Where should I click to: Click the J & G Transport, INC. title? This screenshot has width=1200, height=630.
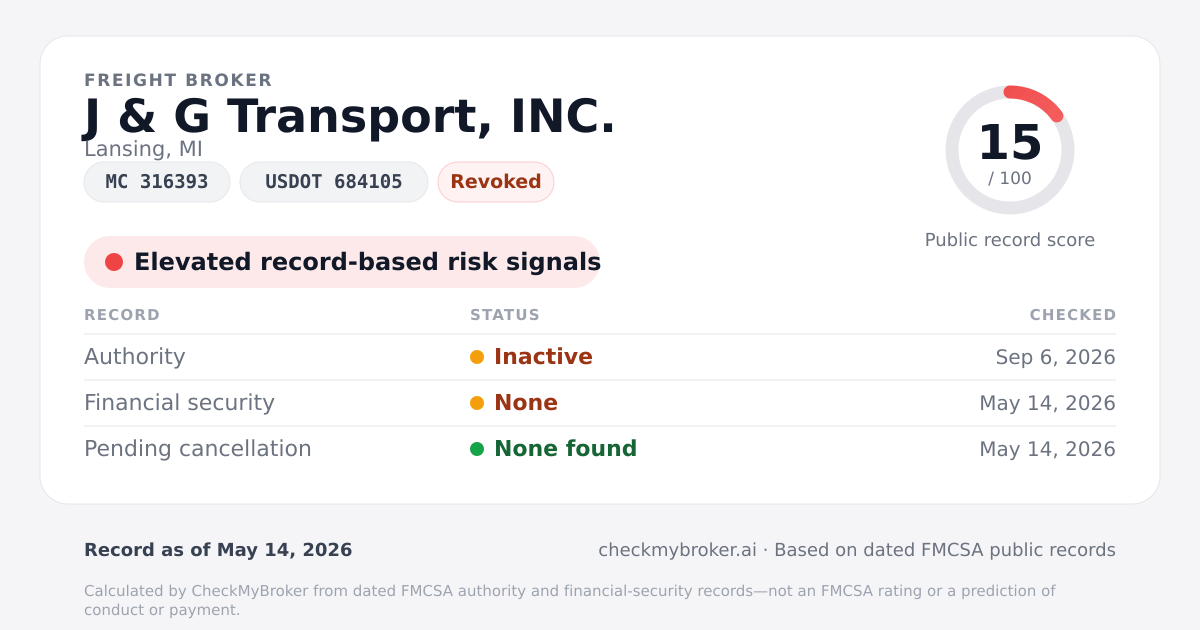(349, 116)
